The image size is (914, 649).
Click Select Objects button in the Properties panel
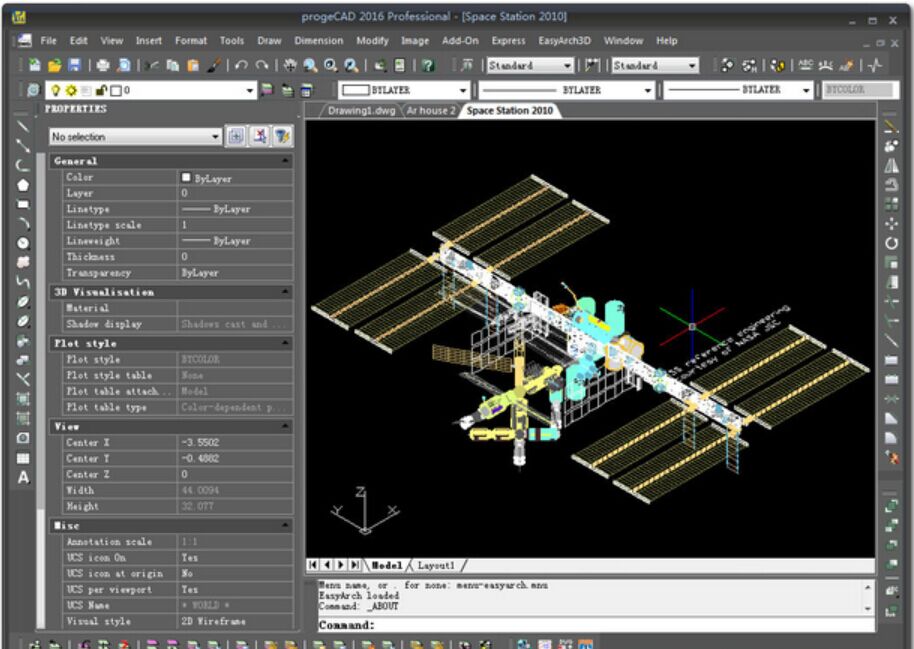tap(259, 136)
